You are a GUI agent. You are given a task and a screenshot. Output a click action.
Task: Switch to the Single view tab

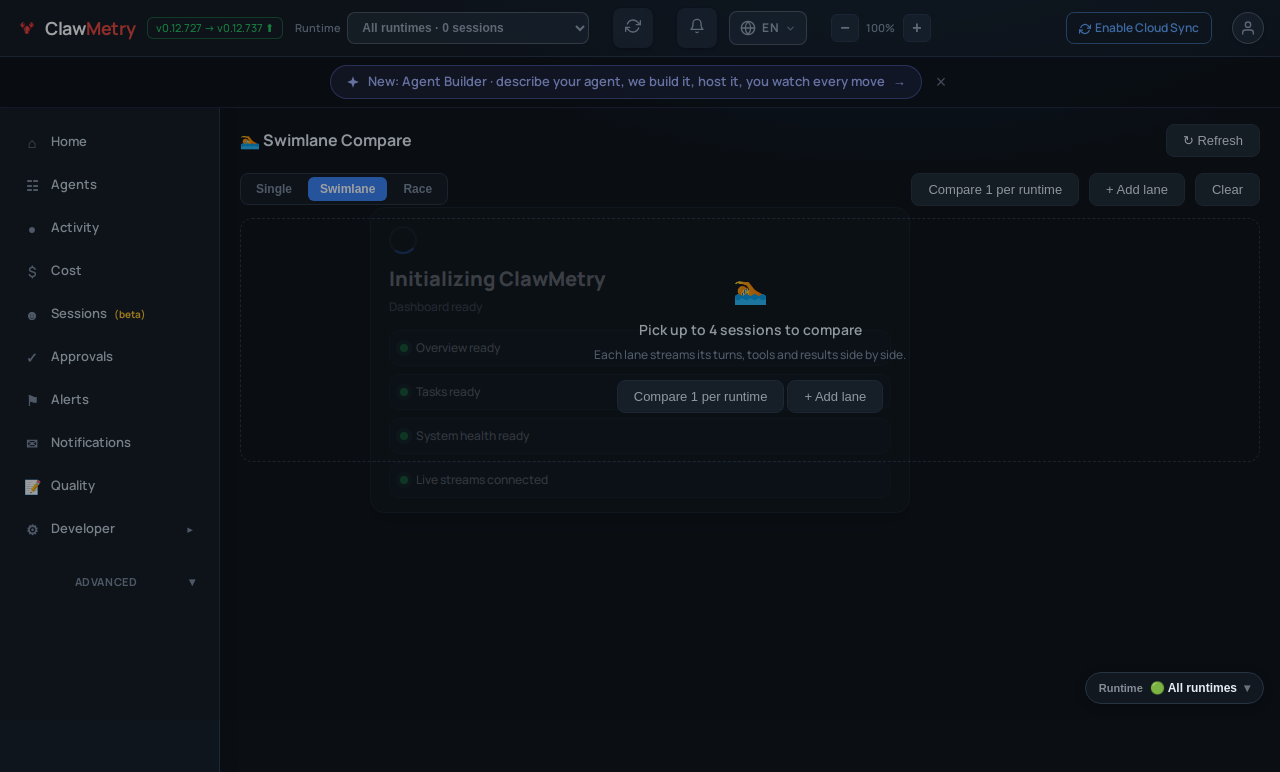[x=274, y=189]
